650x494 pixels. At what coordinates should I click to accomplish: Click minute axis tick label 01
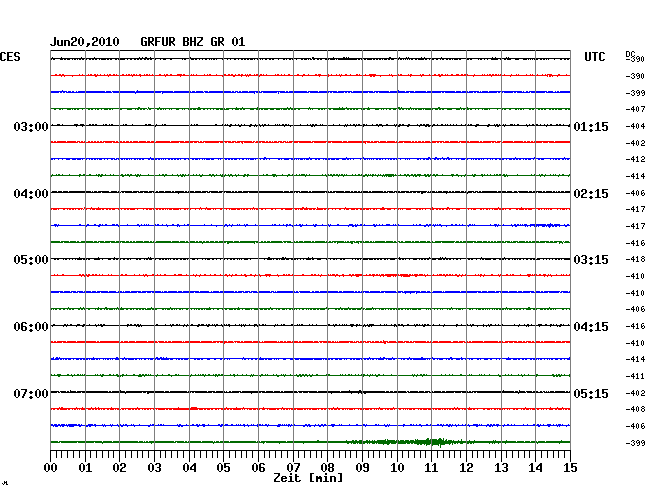click(x=85, y=468)
